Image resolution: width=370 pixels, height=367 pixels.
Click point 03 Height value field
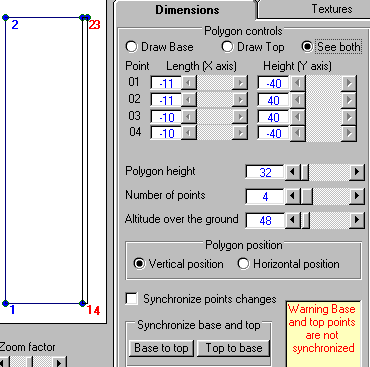click(x=274, y=117)
